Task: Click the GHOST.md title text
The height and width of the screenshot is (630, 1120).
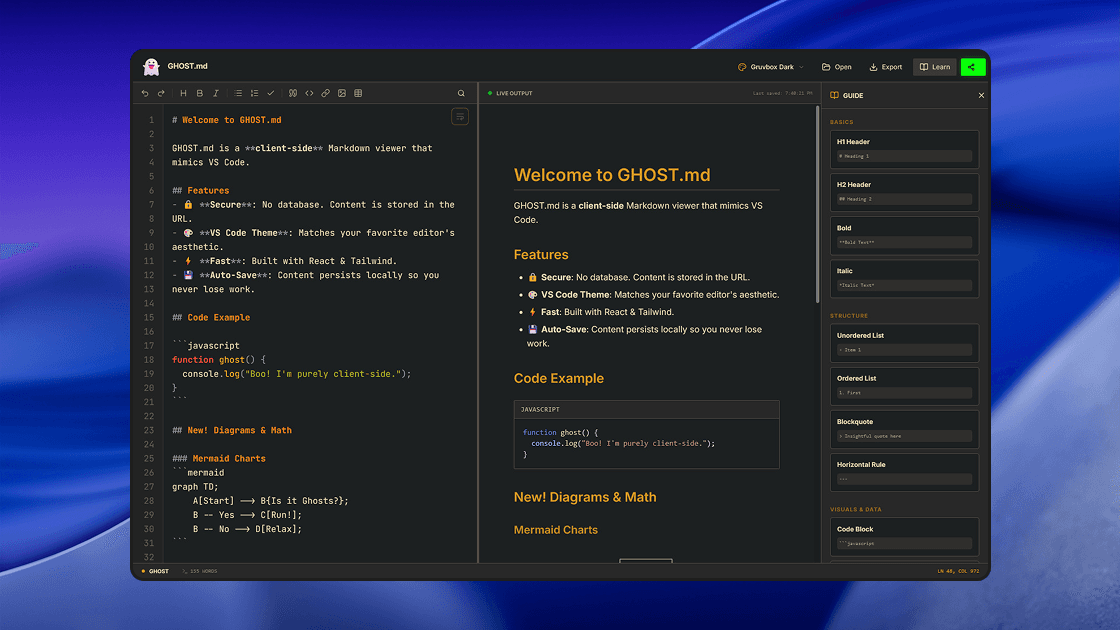Action: point(187,66)
